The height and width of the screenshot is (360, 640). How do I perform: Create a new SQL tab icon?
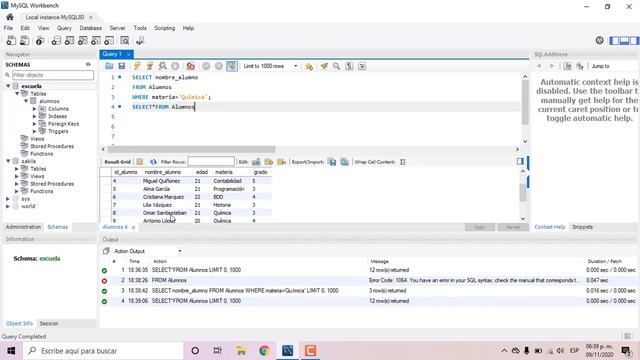(x=11, y=40)
